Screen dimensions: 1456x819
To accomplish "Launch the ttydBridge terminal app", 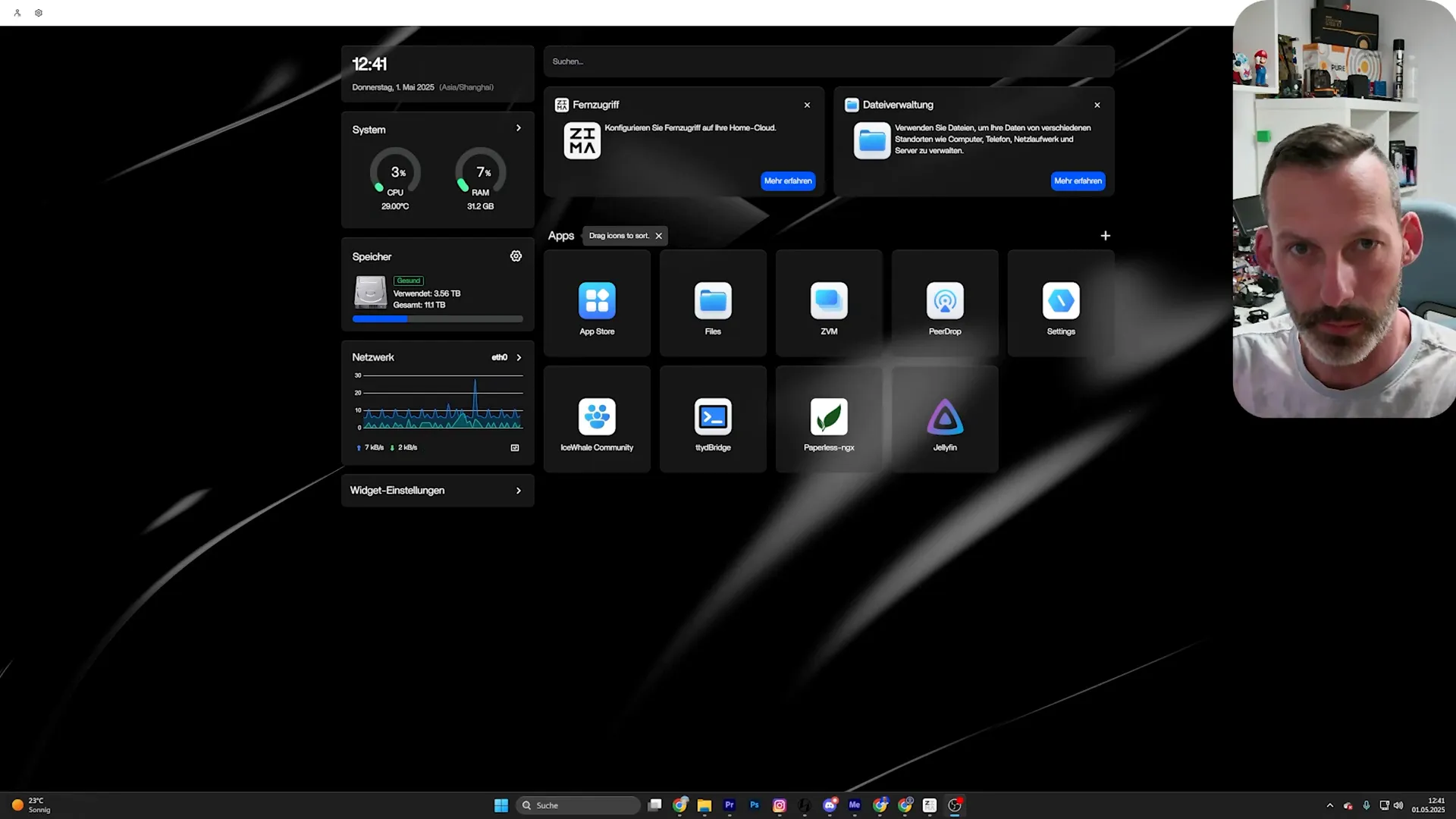I will coord(713,419).
